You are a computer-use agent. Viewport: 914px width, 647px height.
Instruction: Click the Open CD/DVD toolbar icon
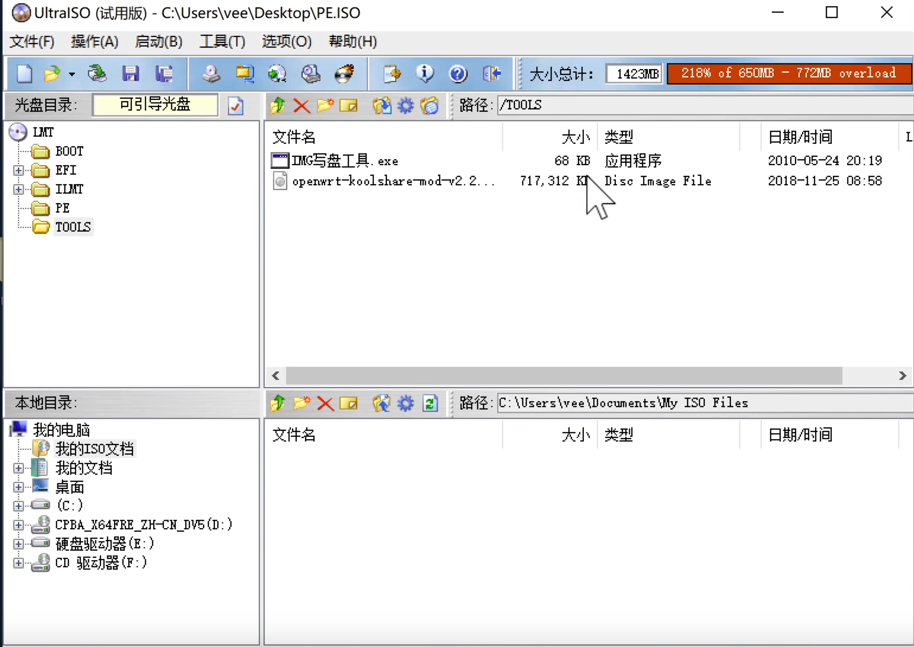(97, 73)
